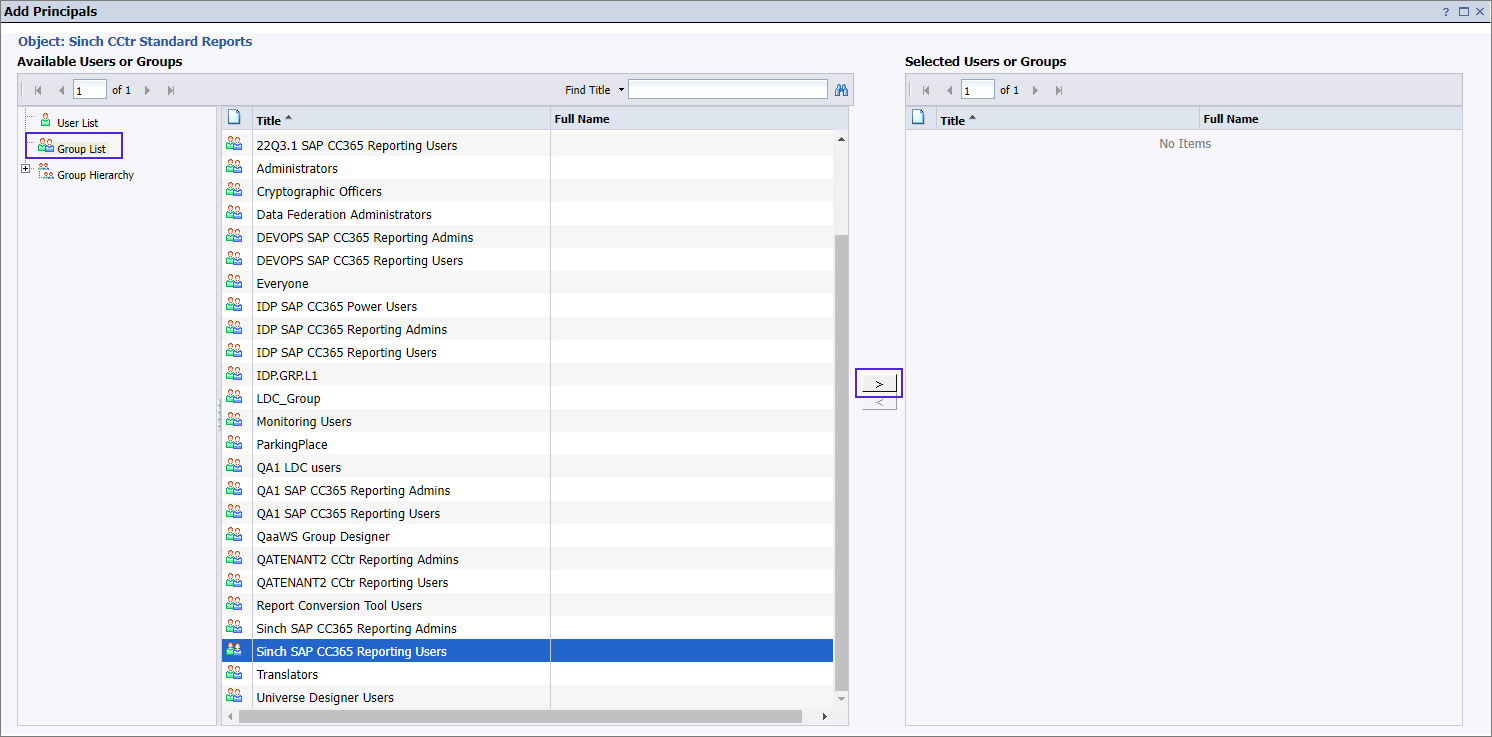Click the help question mark icon
Viewport: 1492px width, 737px height.
1446,12
